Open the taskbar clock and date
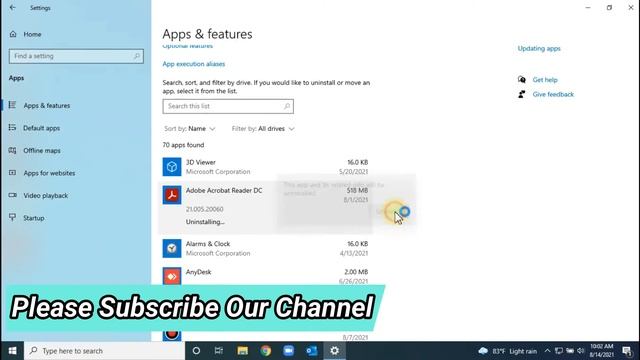This screenshot has height=360, width=640. pyautogui.click(x=602, y=351)
